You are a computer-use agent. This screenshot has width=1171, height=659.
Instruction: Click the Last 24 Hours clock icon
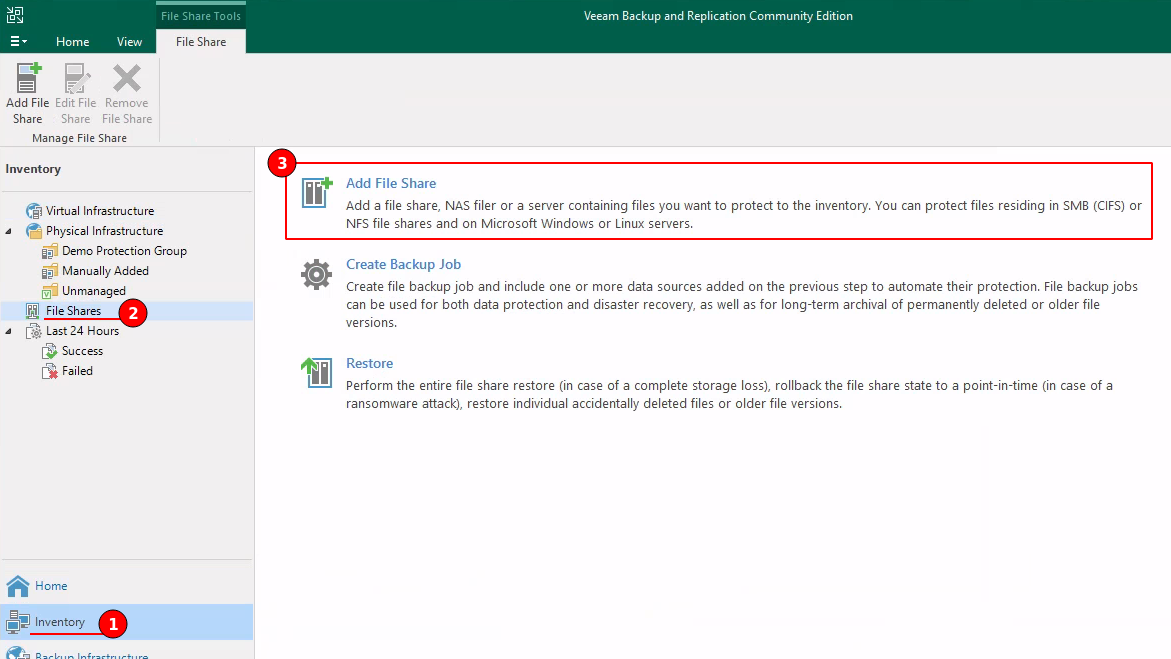point(34,331)
